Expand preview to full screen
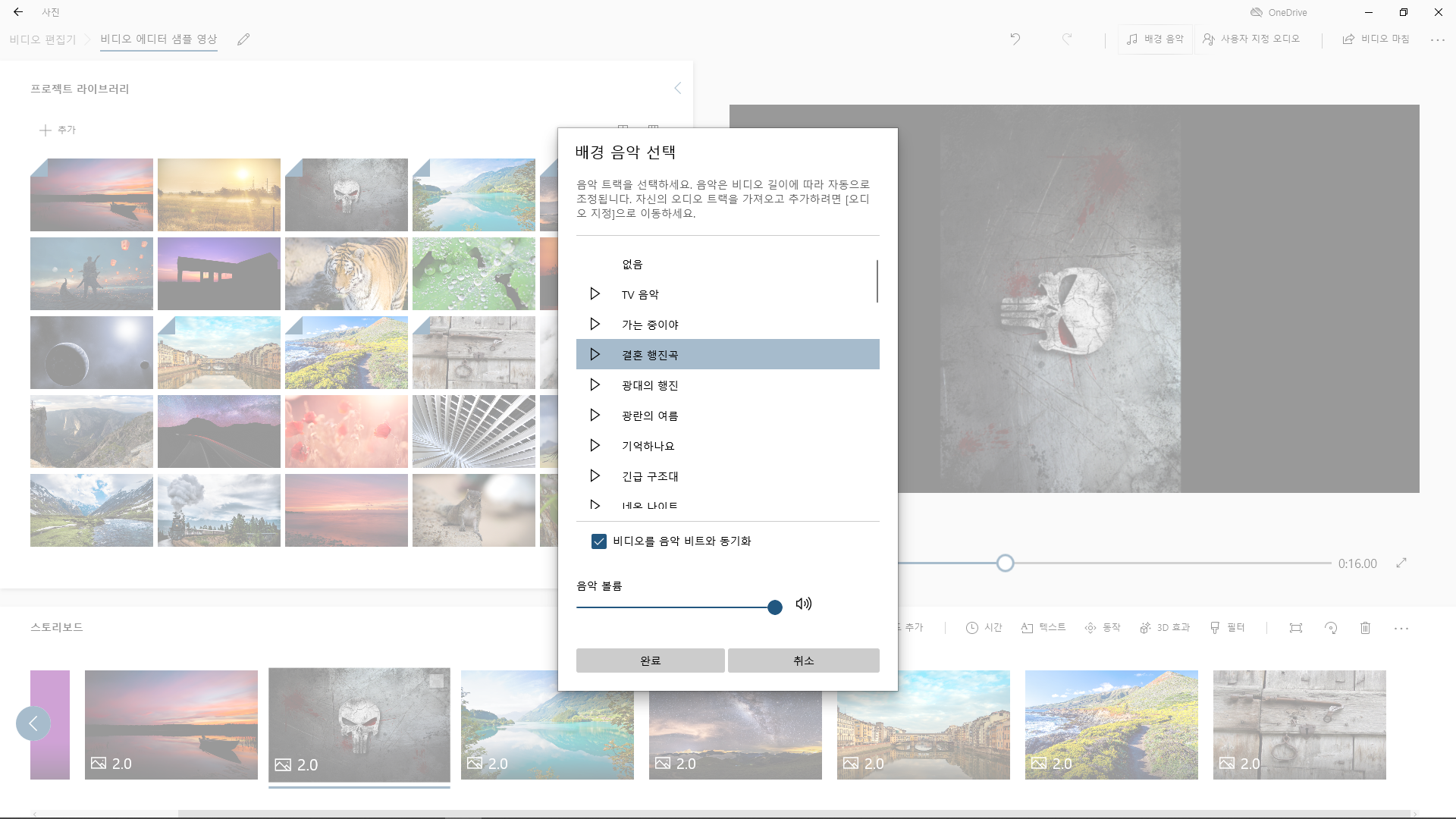 [x=1401, y=563]
